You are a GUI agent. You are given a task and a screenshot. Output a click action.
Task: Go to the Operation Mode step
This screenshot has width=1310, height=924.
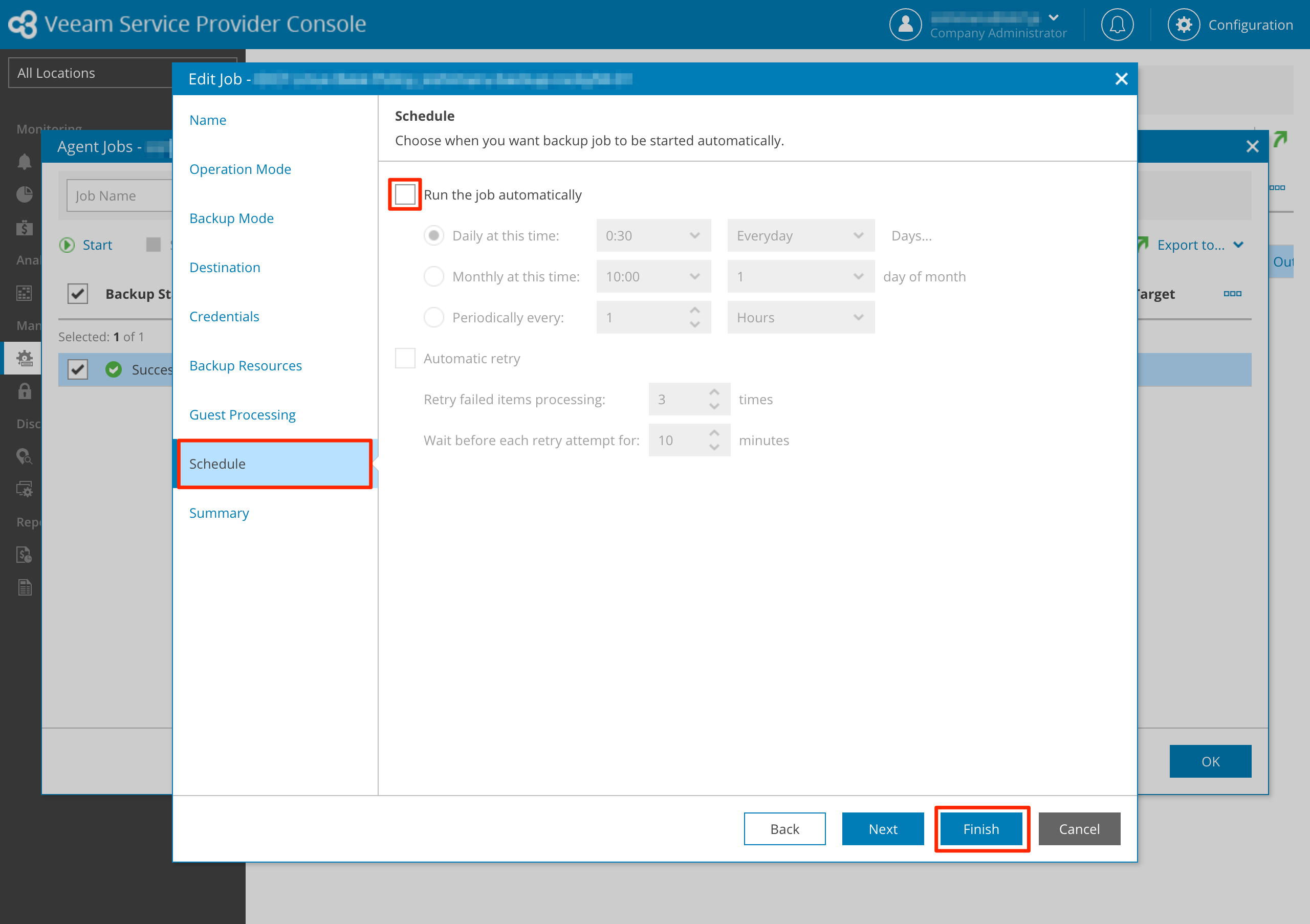tap(240, 169)
